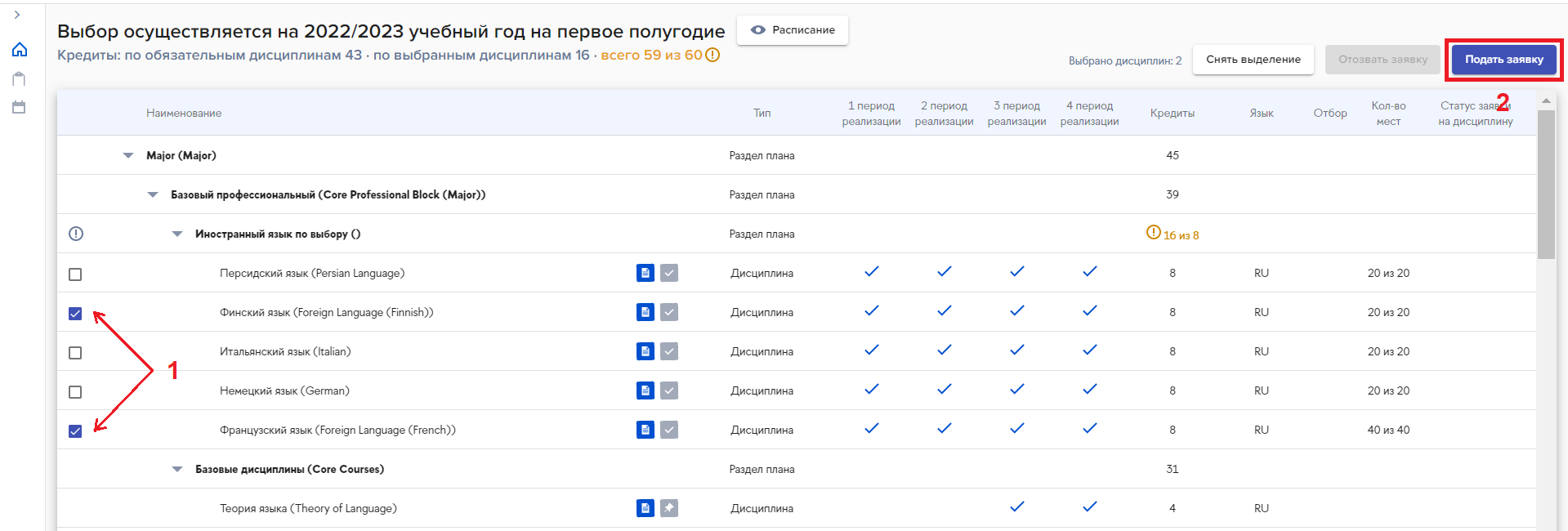
Task: Click warning icon next to total credits
Action: (x=713, y=56)
